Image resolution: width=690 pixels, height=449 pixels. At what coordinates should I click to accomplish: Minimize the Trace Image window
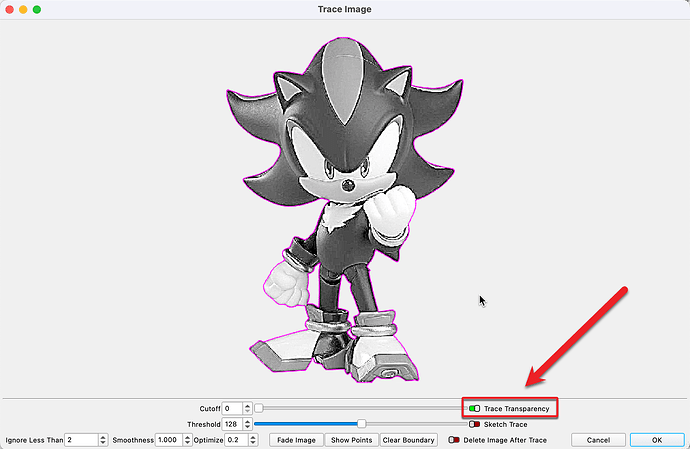[x=23, y=9]
